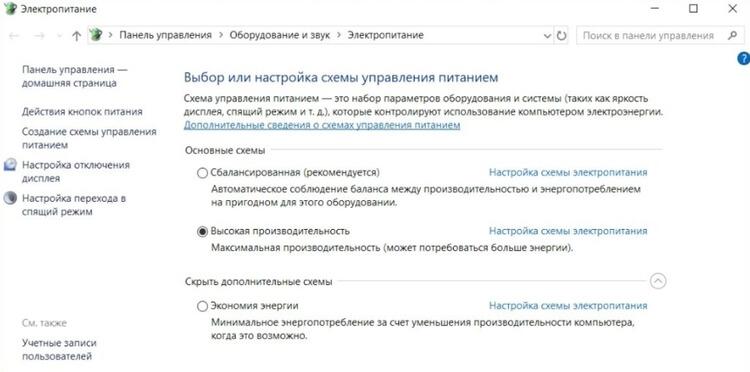Open Настройка схемы электропитания for Сбалансированная
750x372 pixels.
click(568, 172)
